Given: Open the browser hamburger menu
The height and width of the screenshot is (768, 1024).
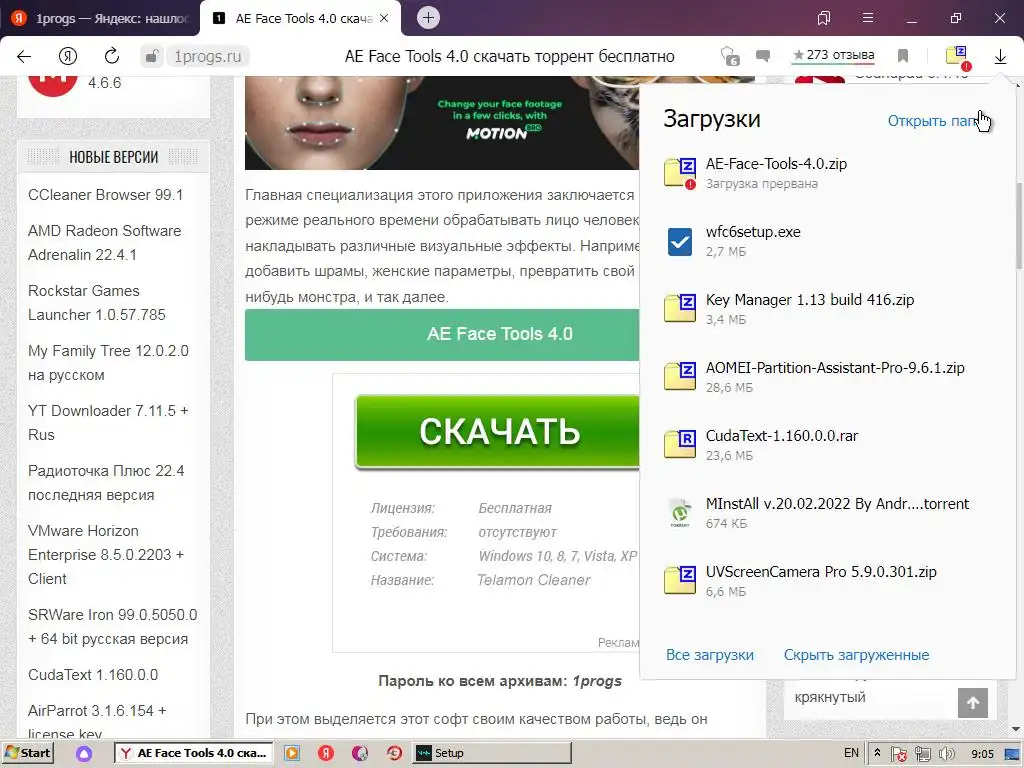Looking at the screenshot, I should pyautogui.click(x=867, y=18).
